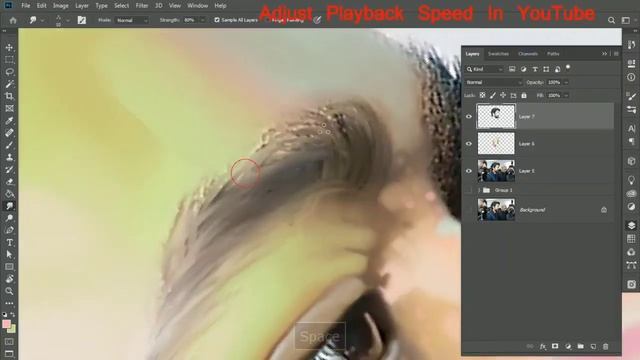Select the Path Selection tool
640x360 pixels.
click(x=9, y=255)
